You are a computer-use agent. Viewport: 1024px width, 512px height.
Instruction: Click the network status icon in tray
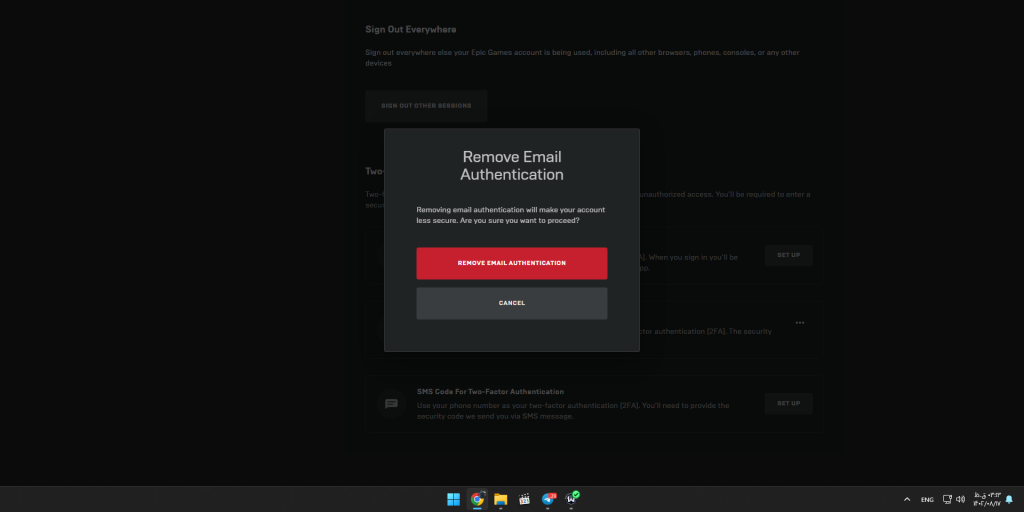pyautogui.click(x=947, y=499)
